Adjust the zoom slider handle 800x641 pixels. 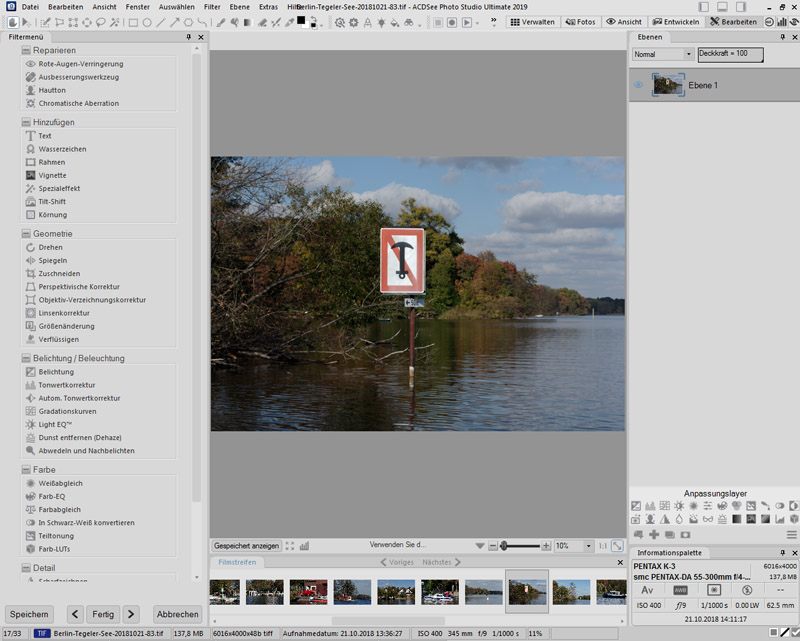(504, 546)
